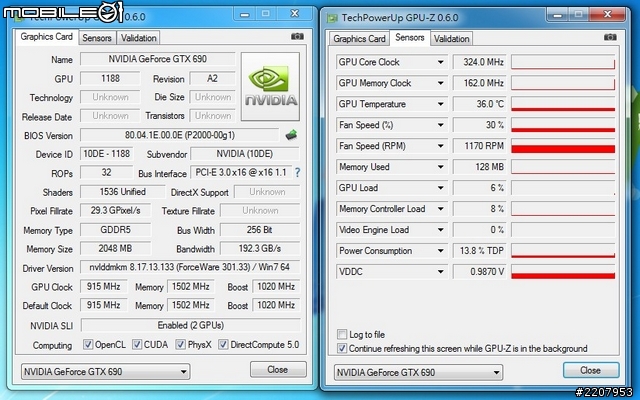Toggle the CUDA checkbox

click(137, 344)
